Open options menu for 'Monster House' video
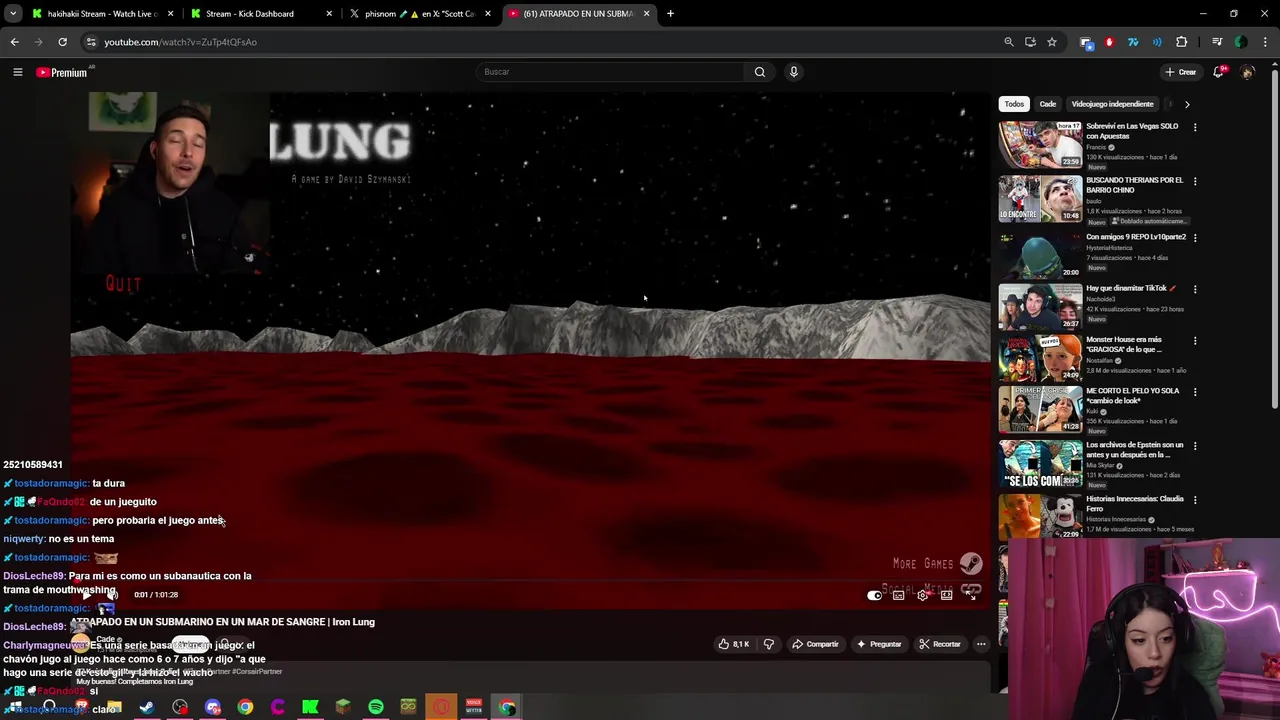 [1195, 340]
